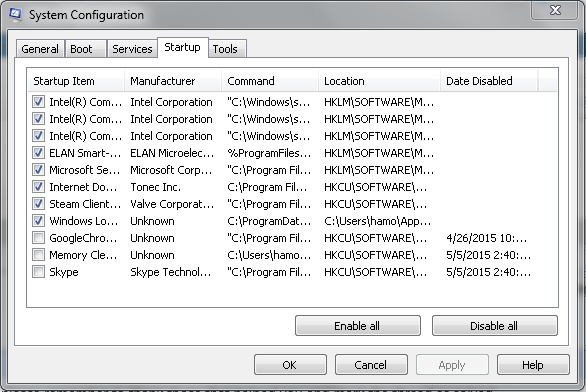Select the GoogleChro... startup item name
586x392 pixels.
coord(83,238)
